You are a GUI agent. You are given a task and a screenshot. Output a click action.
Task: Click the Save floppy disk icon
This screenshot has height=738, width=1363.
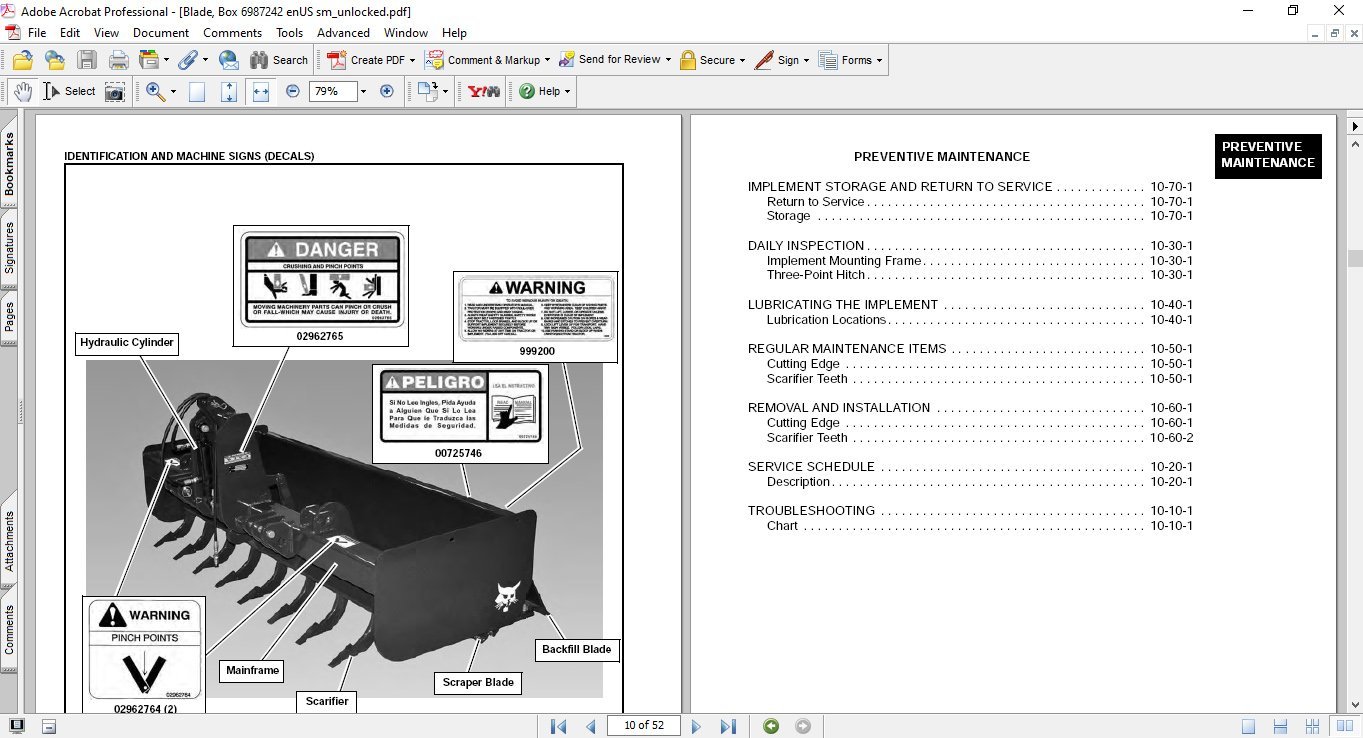tap(87, 60)
